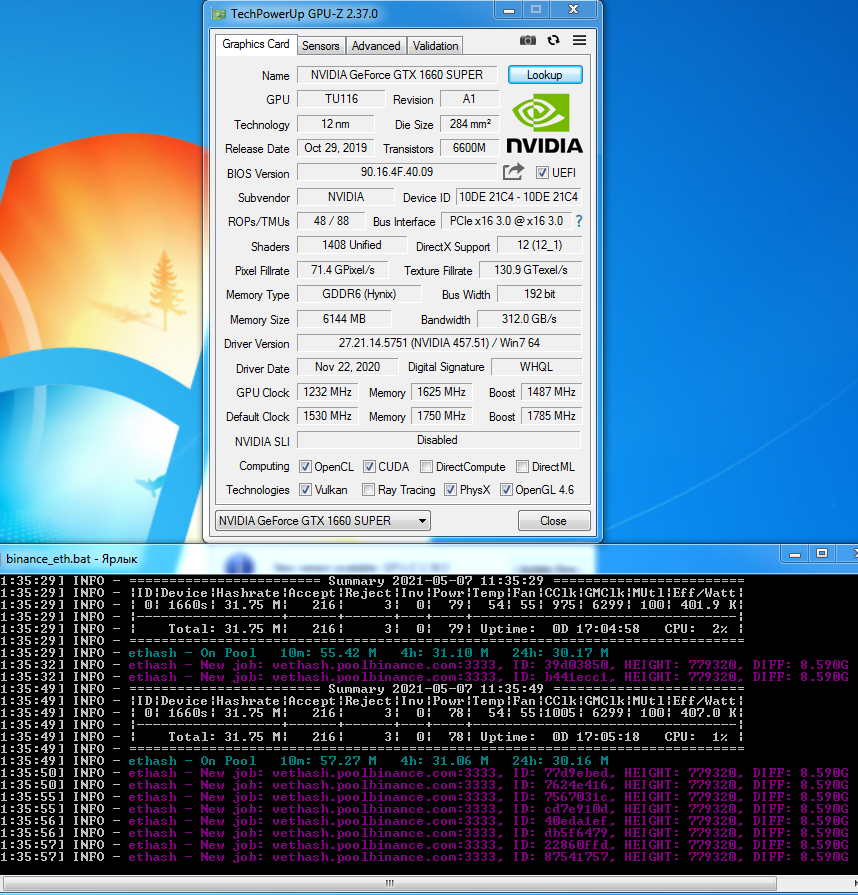Click the refresh icon in GPU-Z

coord(553,40)
